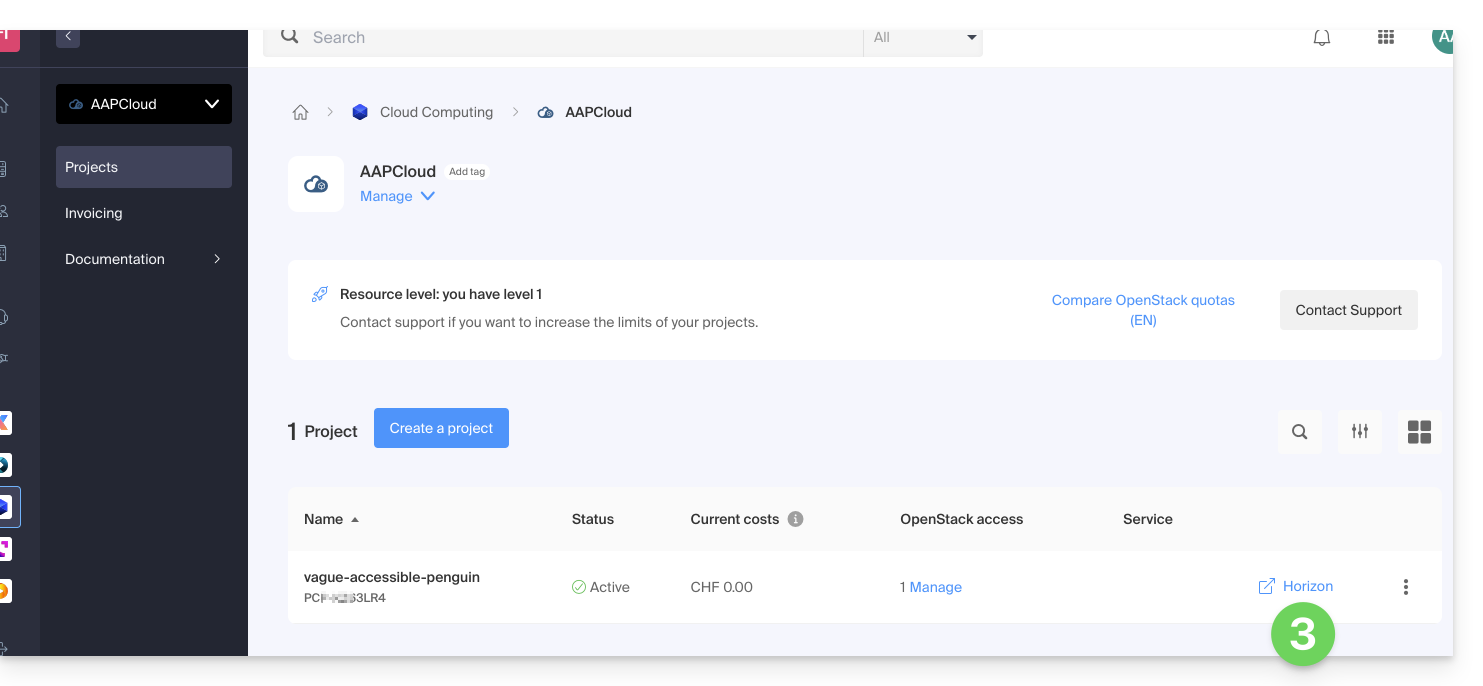Switch to grid view layout icon
This screenshot has height=686, width=1483.
1419,432
